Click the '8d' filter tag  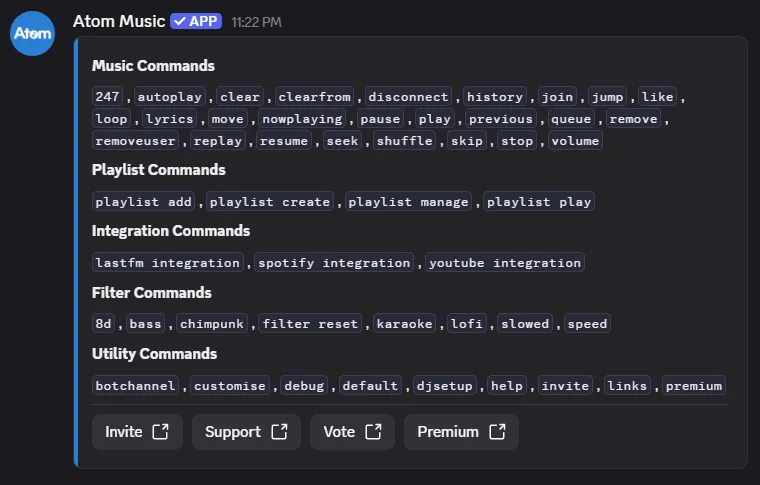tap(103, 324)
